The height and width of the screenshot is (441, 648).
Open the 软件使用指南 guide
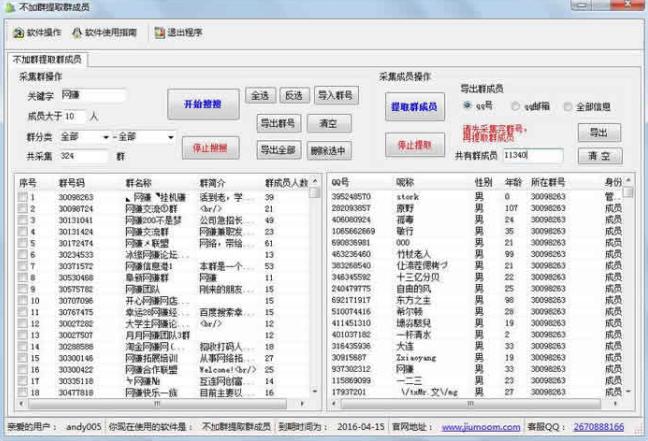tap(105, 33)
